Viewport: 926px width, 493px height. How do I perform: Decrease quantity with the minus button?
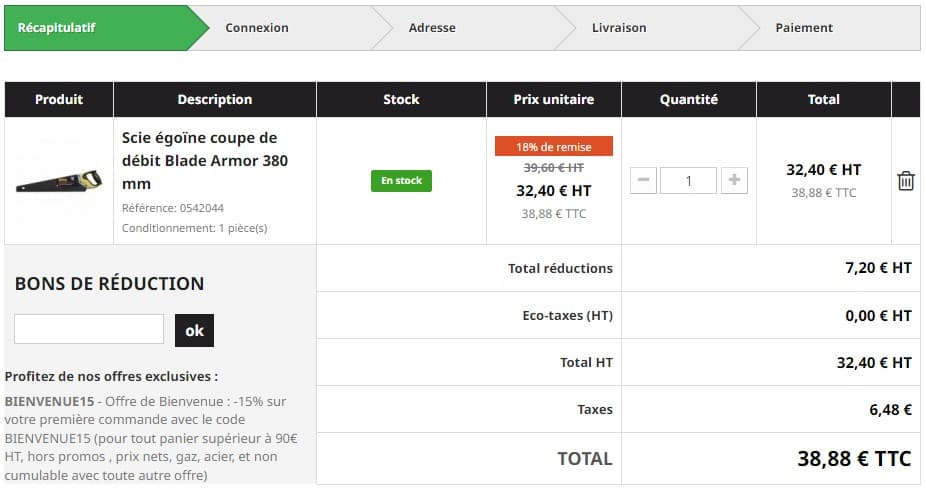644,181
